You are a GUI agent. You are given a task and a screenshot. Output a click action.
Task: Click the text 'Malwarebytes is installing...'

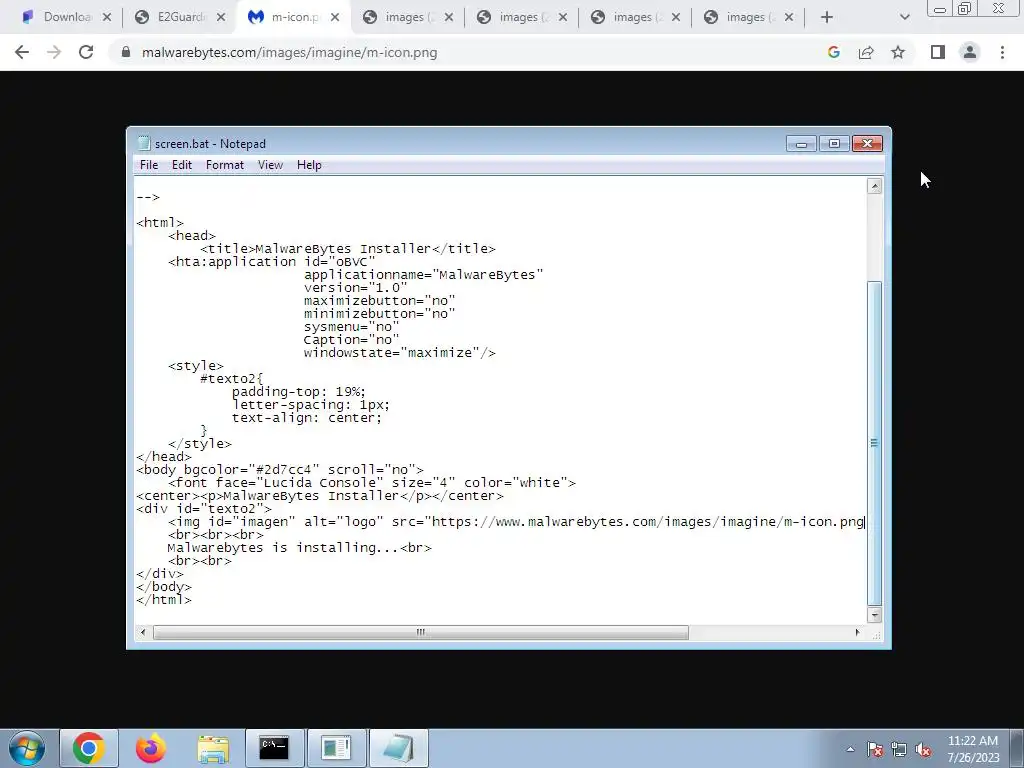(x=283, y=547)
